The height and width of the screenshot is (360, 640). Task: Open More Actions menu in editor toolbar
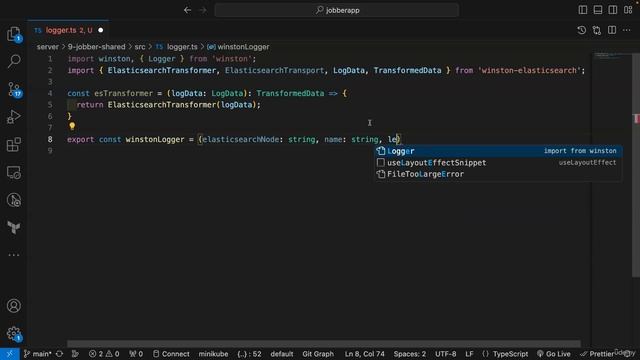pyautogui.click(x=627, y=30)
